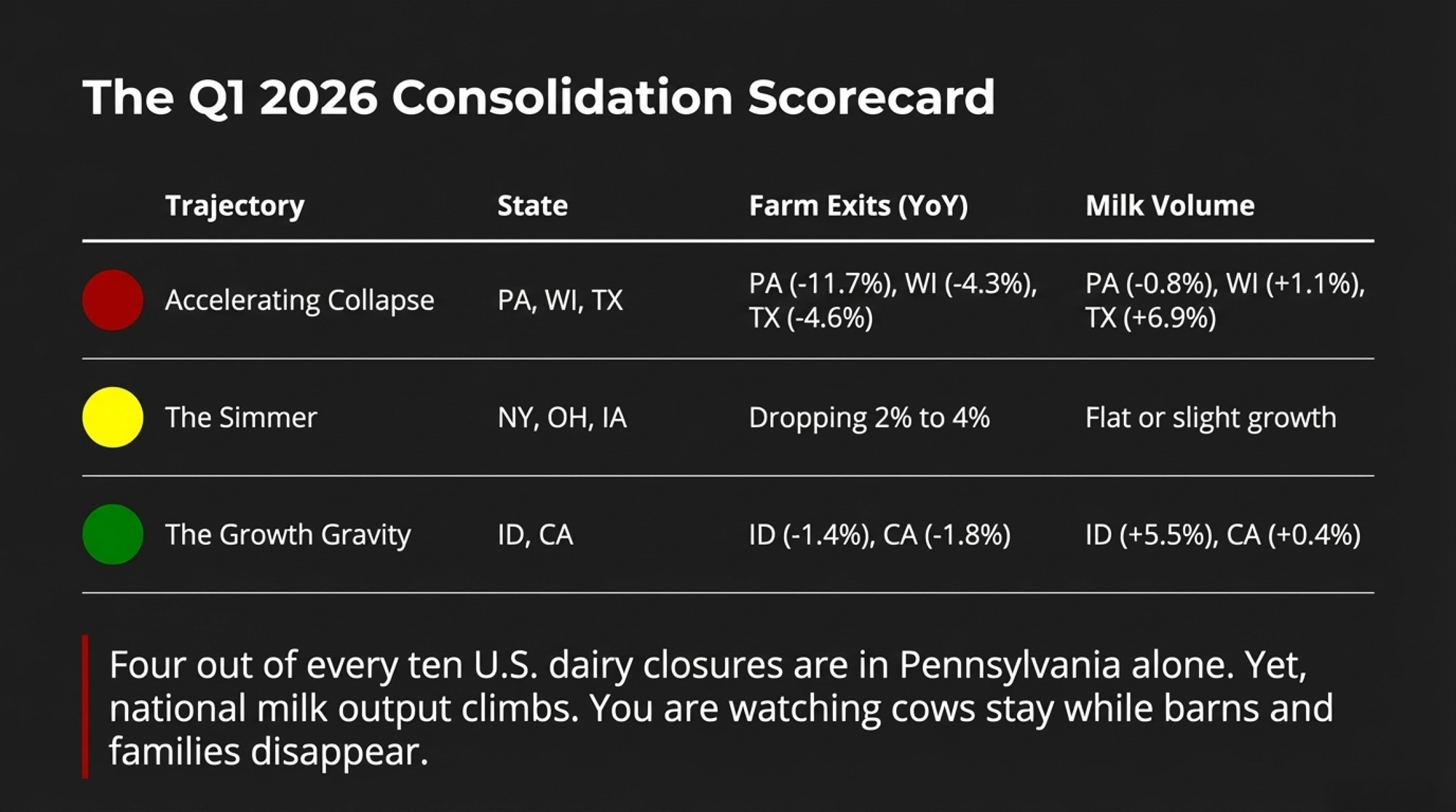
Task: Click the 'Dropping 2% to 4%' farm exits cell
Action: 869,418
